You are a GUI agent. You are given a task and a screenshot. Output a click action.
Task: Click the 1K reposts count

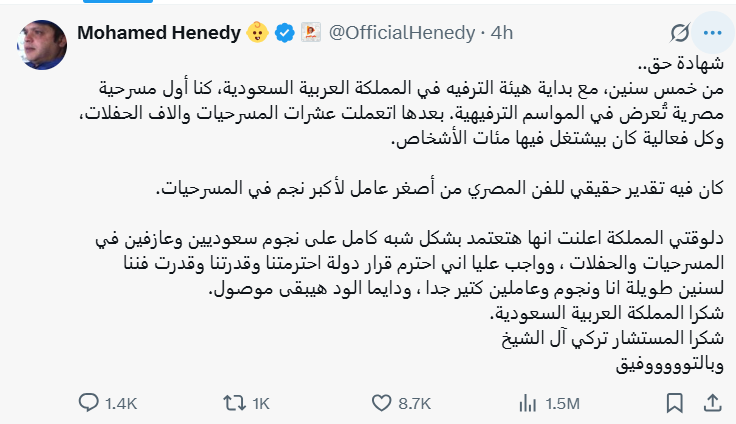point(259,402)
